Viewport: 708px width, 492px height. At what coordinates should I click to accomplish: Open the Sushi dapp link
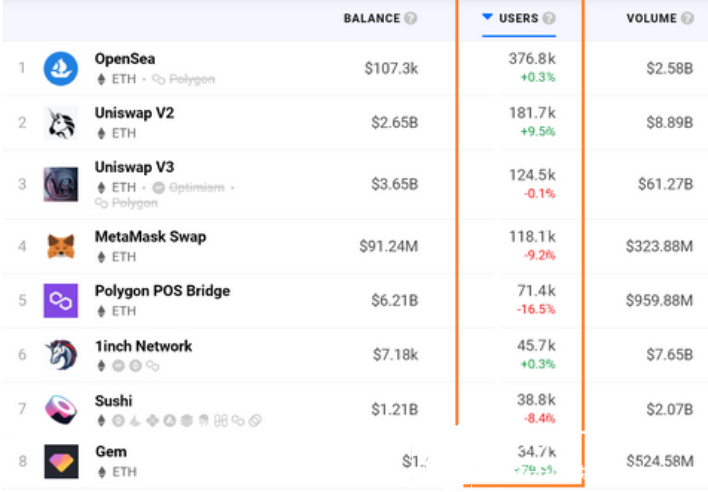pos(113,401)
